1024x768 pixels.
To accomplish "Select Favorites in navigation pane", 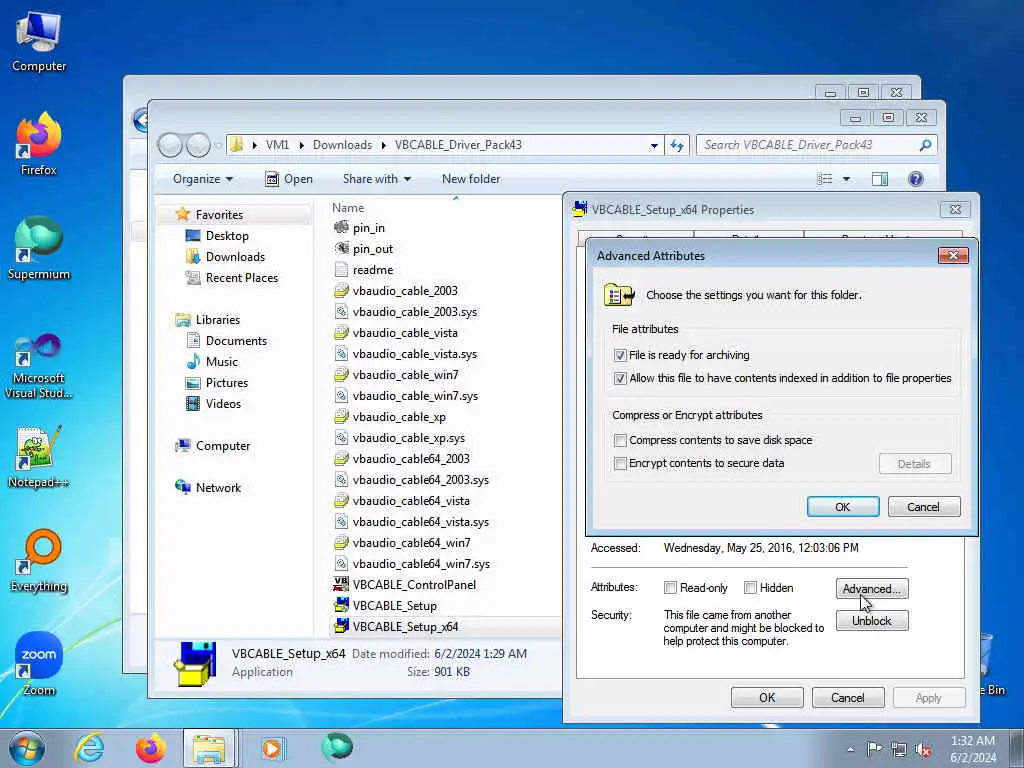I will coord(219,215).
